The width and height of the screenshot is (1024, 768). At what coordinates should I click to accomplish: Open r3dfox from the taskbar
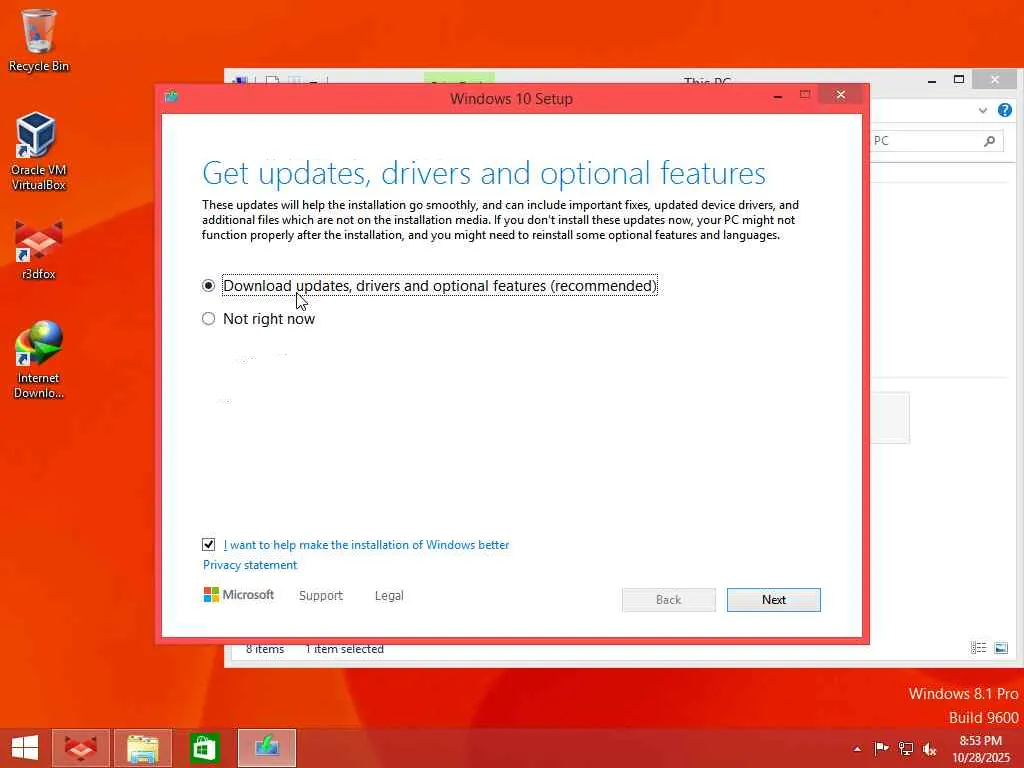(x=80, y=748)
